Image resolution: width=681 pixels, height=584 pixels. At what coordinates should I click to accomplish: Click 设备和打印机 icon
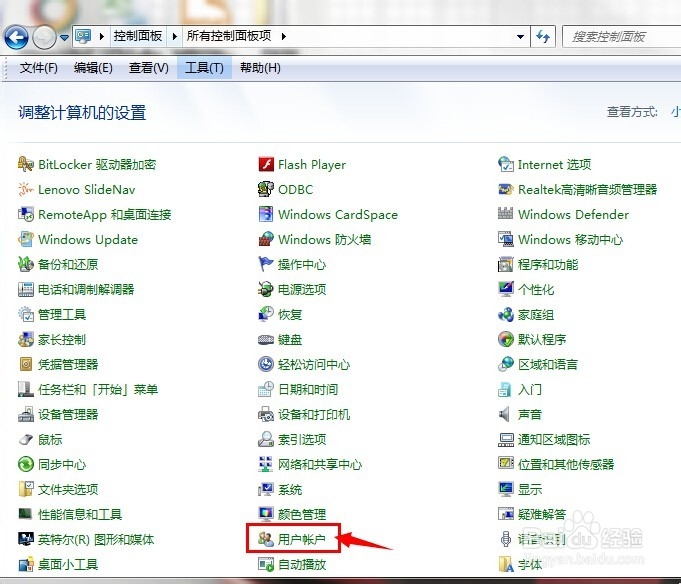266,414
